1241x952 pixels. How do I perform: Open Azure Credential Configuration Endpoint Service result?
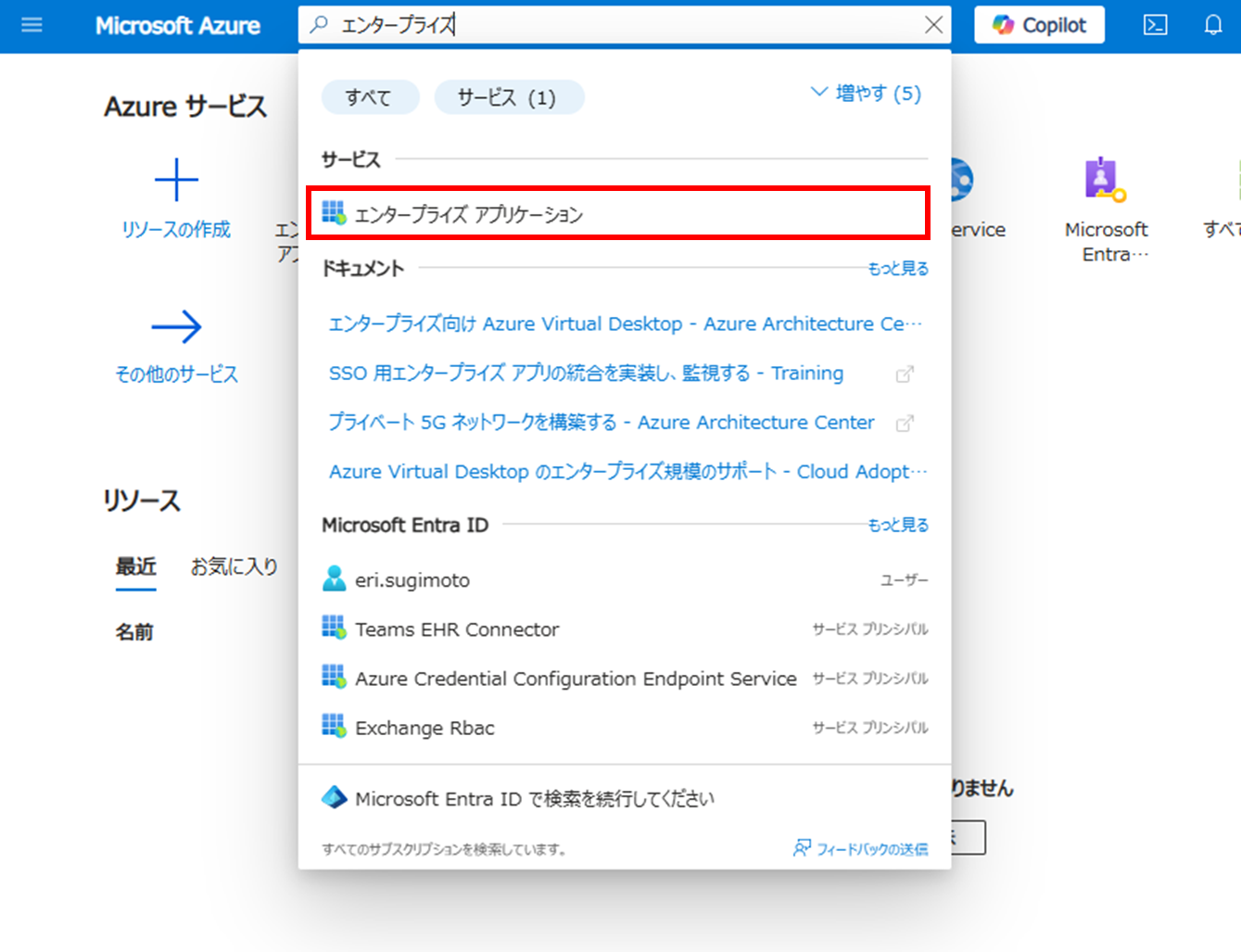[x=625, y=679]
